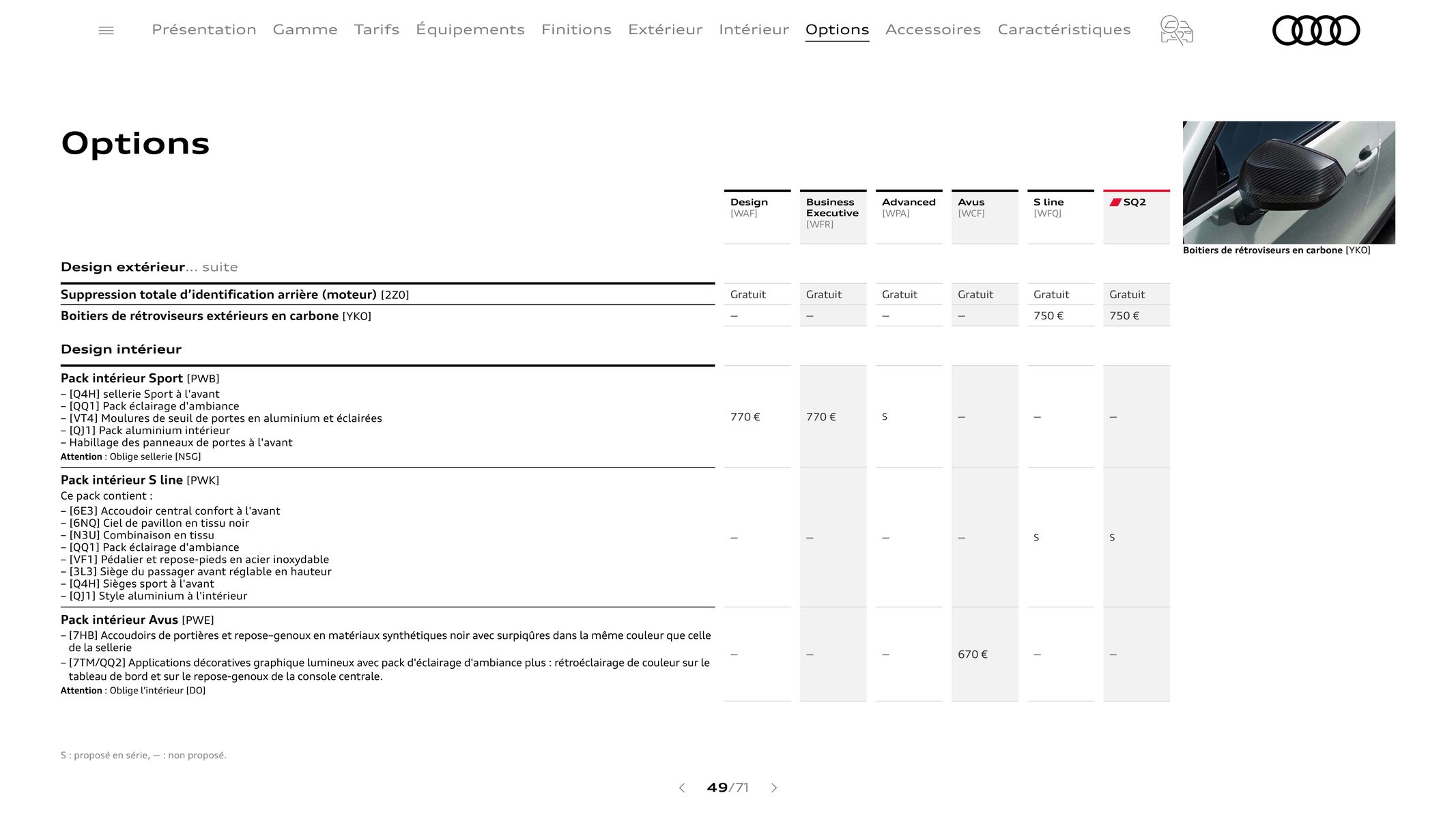This screenshot has height=819, width=1456.
Task: Click Gratuit in the Design column
Action: coord(747,294)
